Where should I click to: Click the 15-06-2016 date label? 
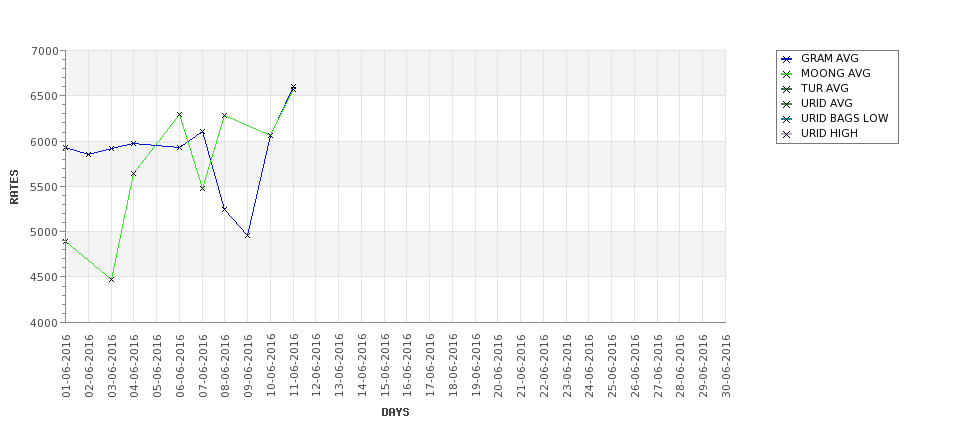[x=384, y=366]
